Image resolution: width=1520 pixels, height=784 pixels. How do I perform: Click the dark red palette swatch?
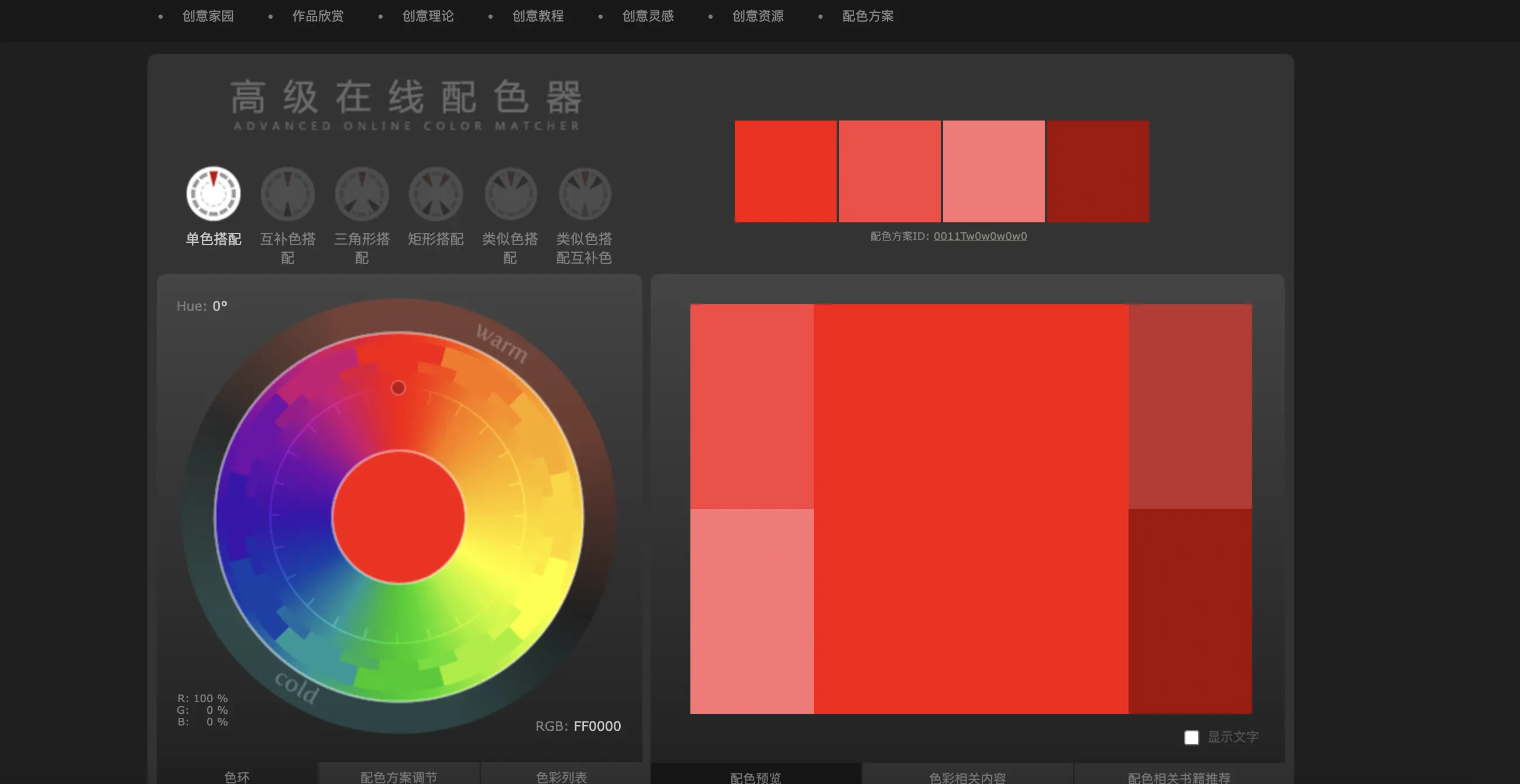point(1098,171)
